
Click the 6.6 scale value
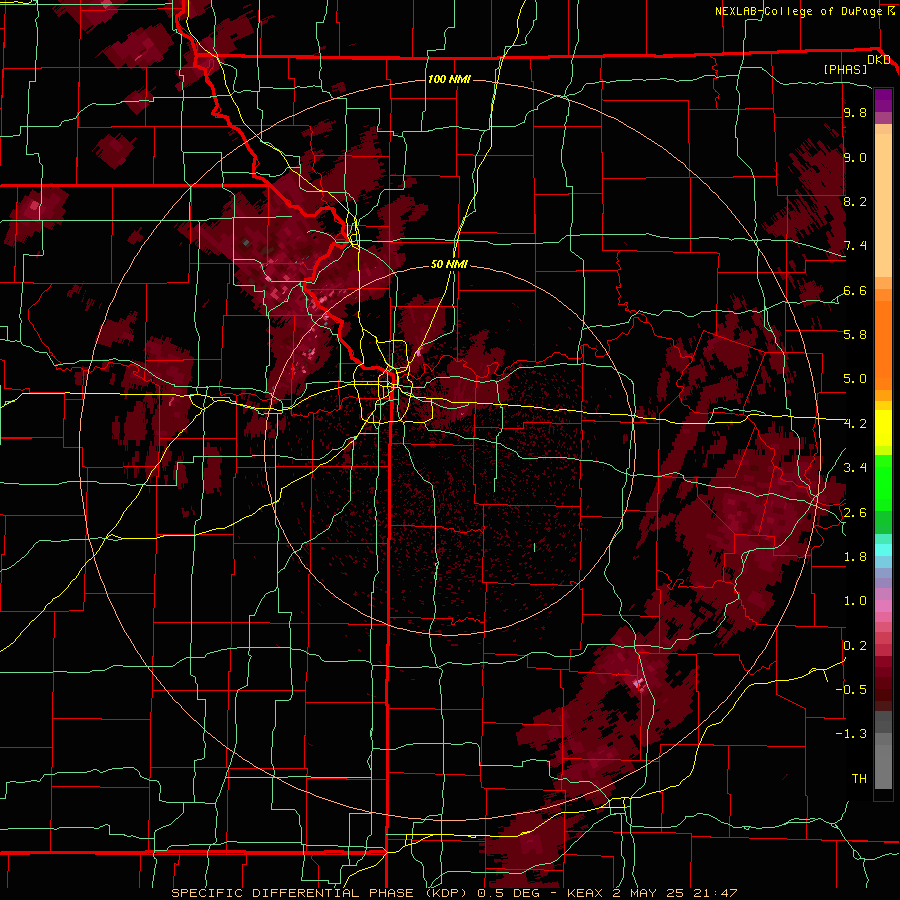(x=855, y=290)
